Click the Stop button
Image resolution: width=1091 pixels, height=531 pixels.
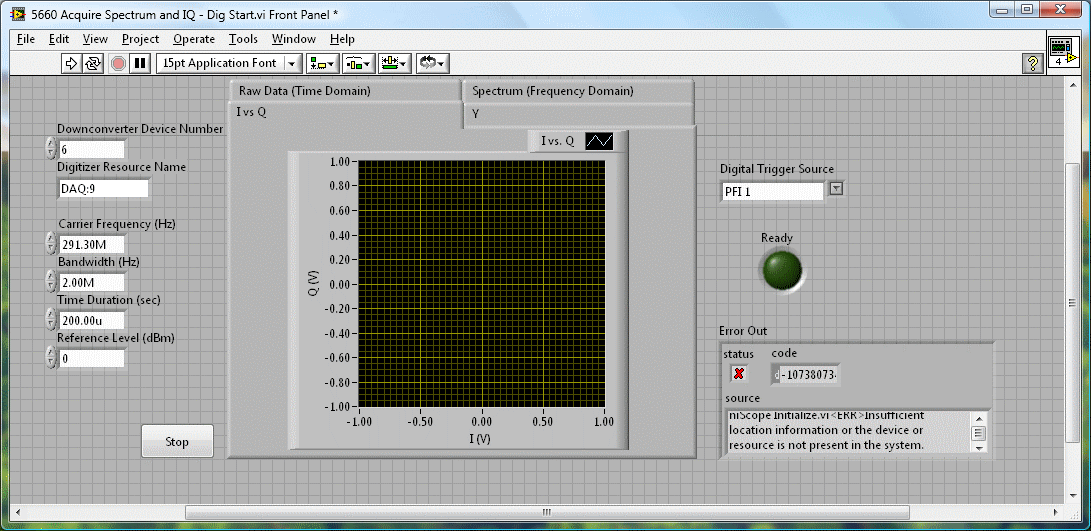[177, 441]
